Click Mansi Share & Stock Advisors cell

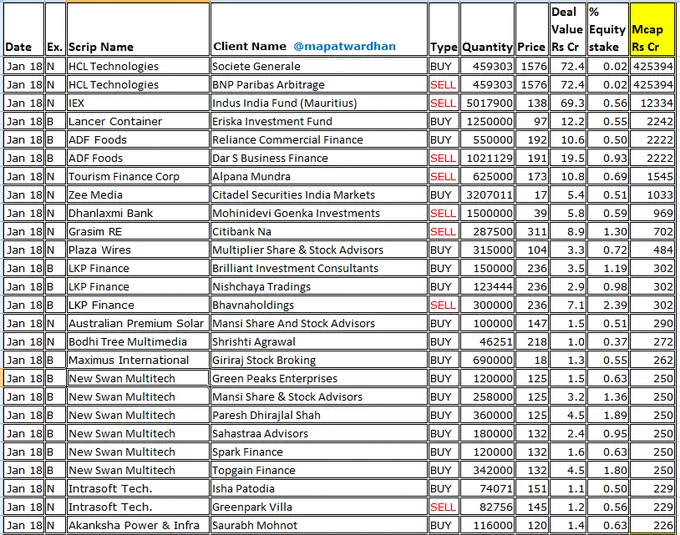[x=319, y=397]
